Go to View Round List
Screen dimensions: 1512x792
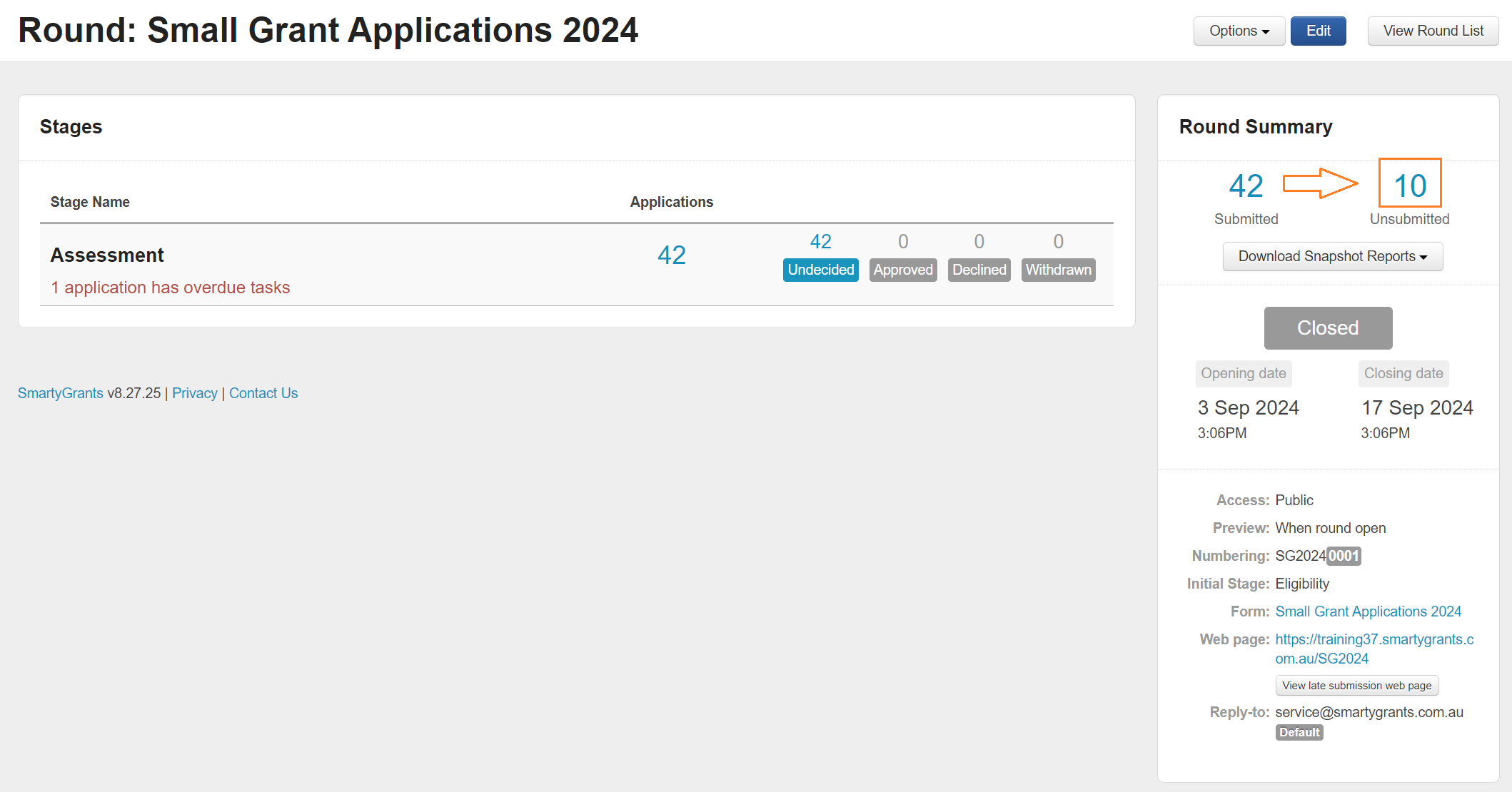1433,31
